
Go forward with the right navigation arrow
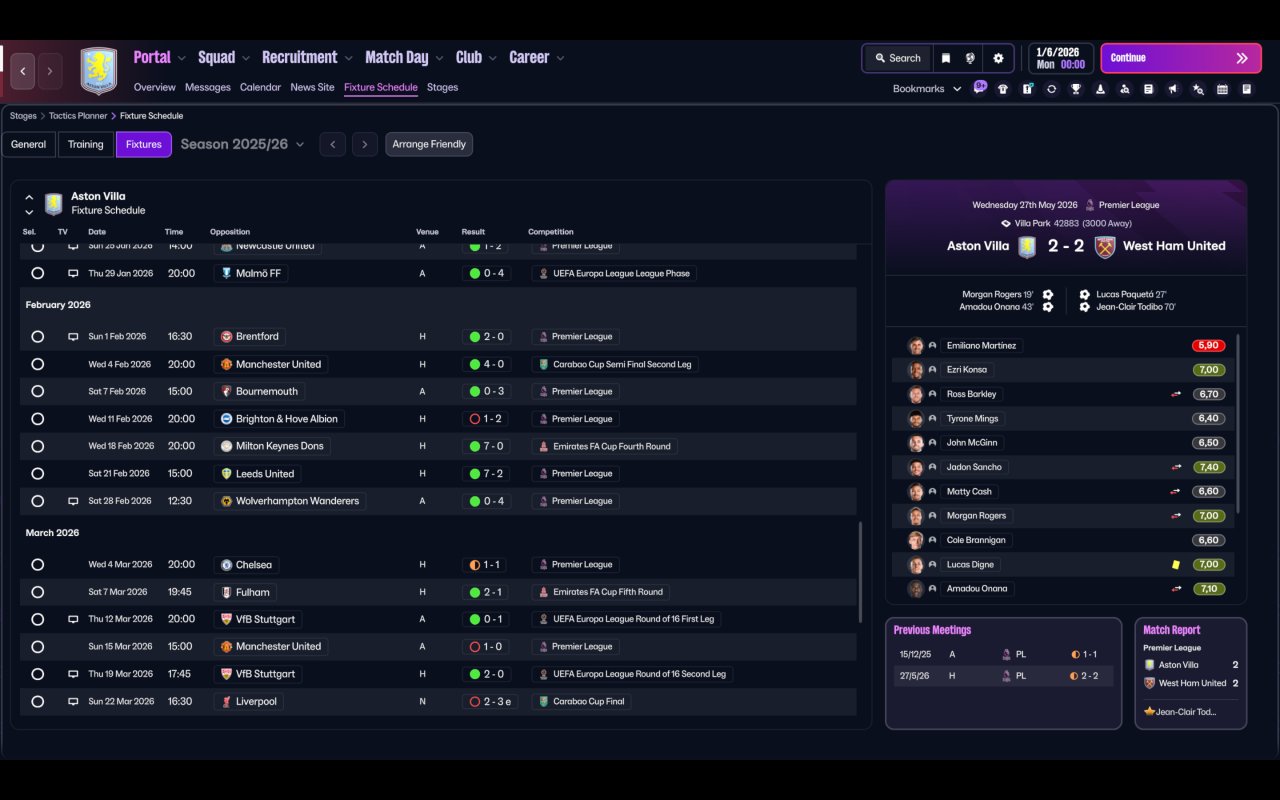50,71
